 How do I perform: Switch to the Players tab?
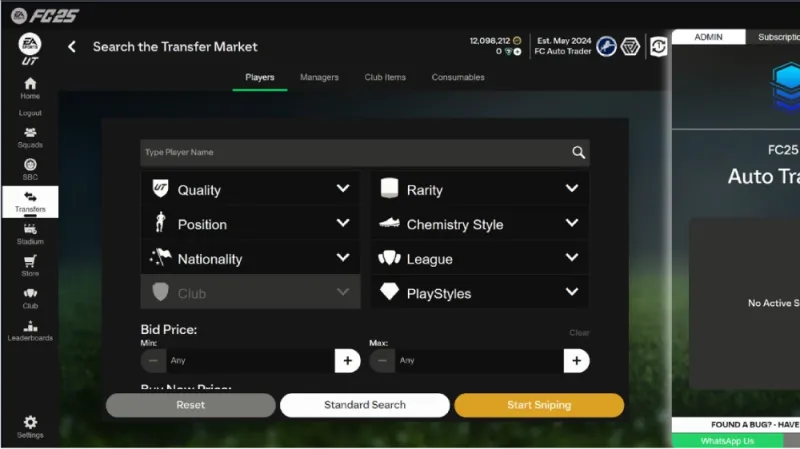coord(260,78)
